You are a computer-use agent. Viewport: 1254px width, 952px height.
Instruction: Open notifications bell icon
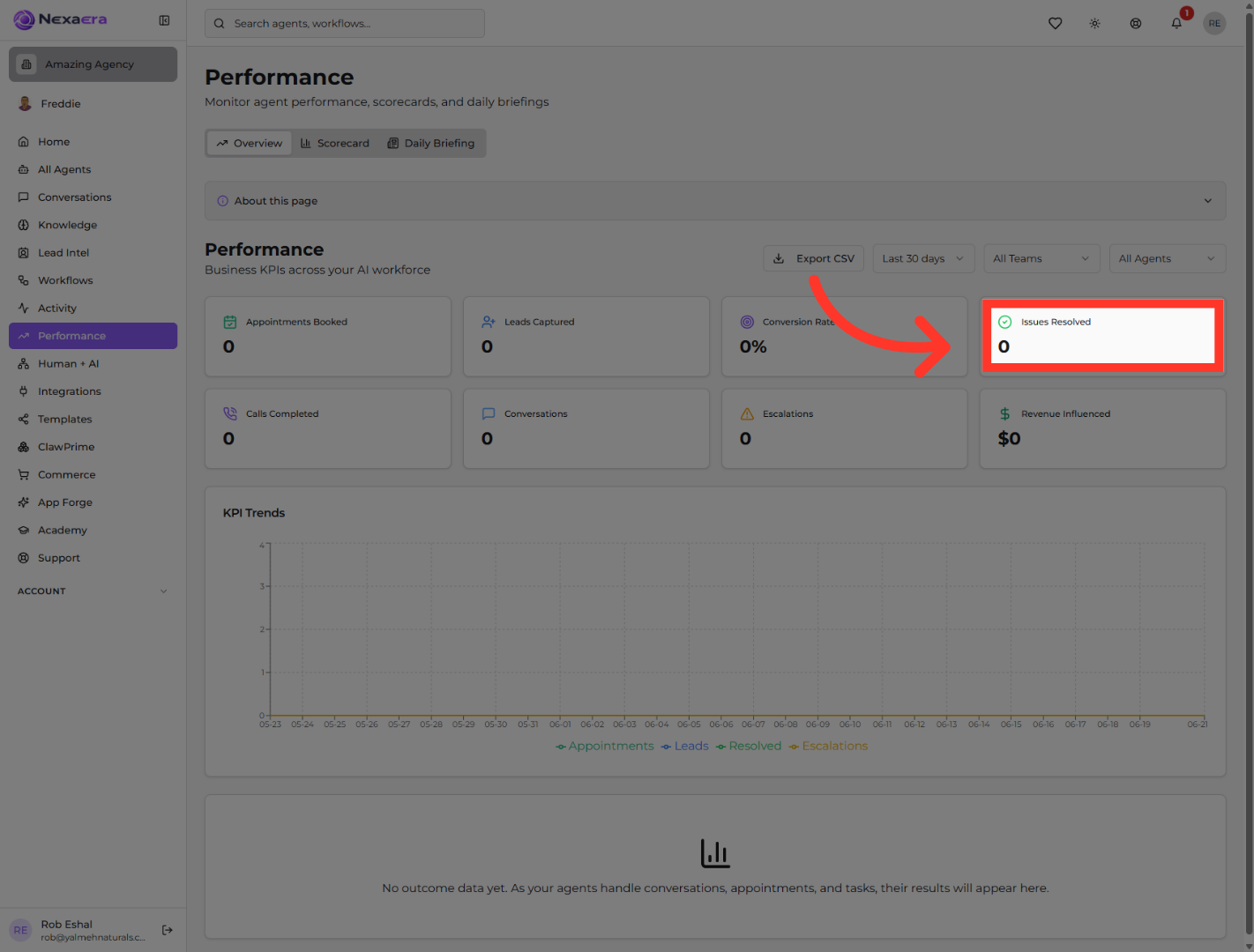1176,24
